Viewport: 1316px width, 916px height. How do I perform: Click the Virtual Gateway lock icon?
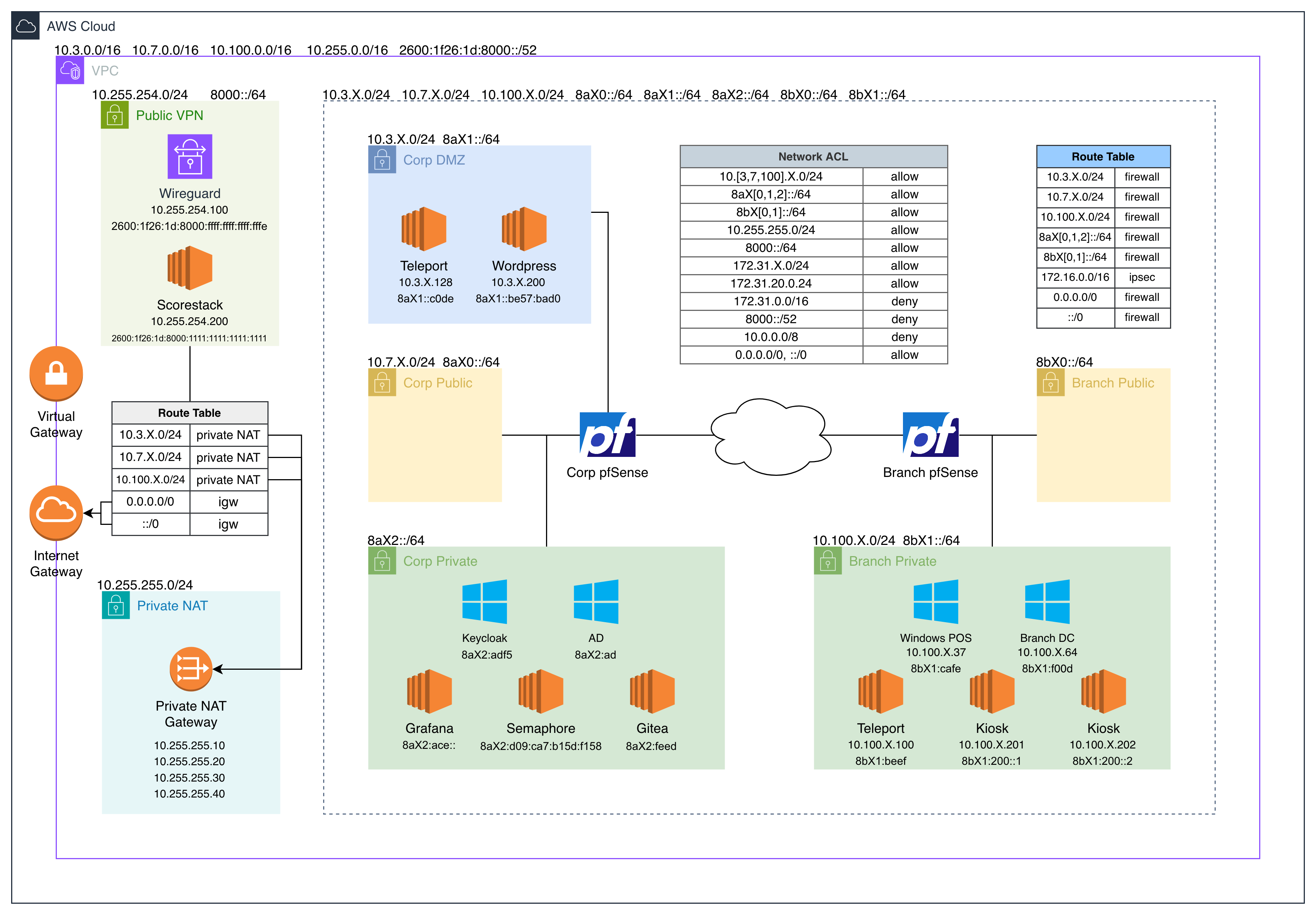click(56, 373)
